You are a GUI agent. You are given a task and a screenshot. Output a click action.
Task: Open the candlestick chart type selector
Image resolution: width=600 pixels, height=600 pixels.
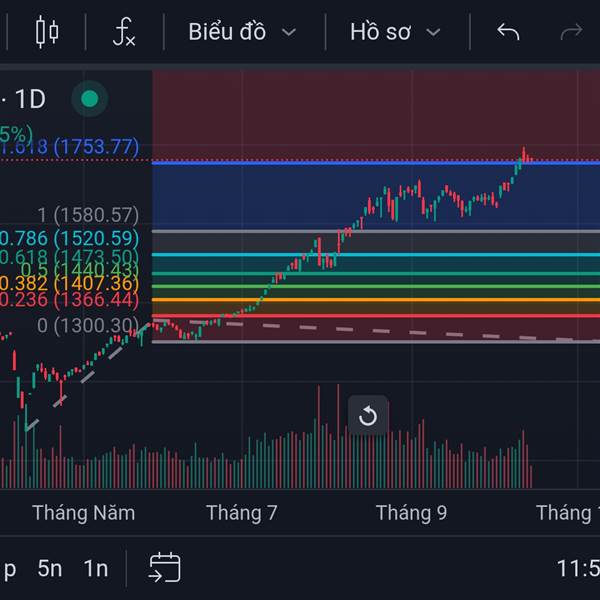point(47,32)
